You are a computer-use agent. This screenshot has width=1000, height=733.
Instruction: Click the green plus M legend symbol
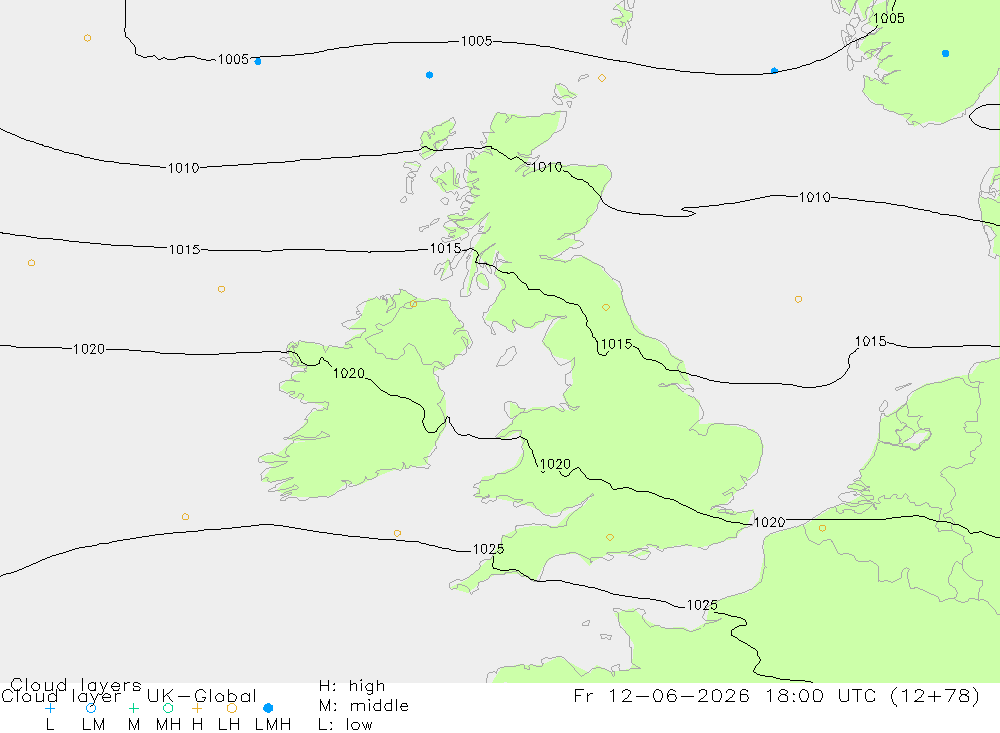[x=133, y=708]
